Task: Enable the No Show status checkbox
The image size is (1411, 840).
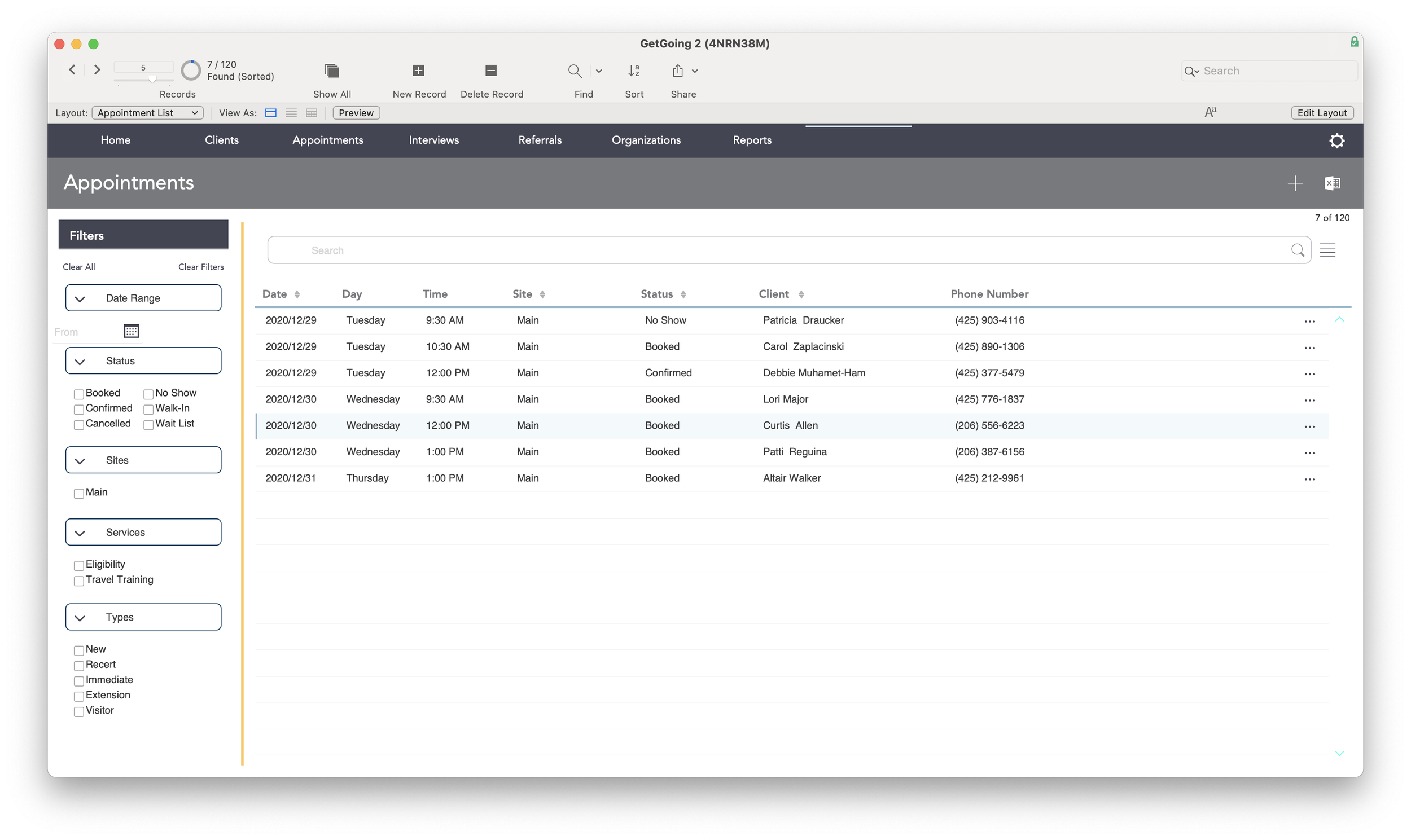Action: 149,394
